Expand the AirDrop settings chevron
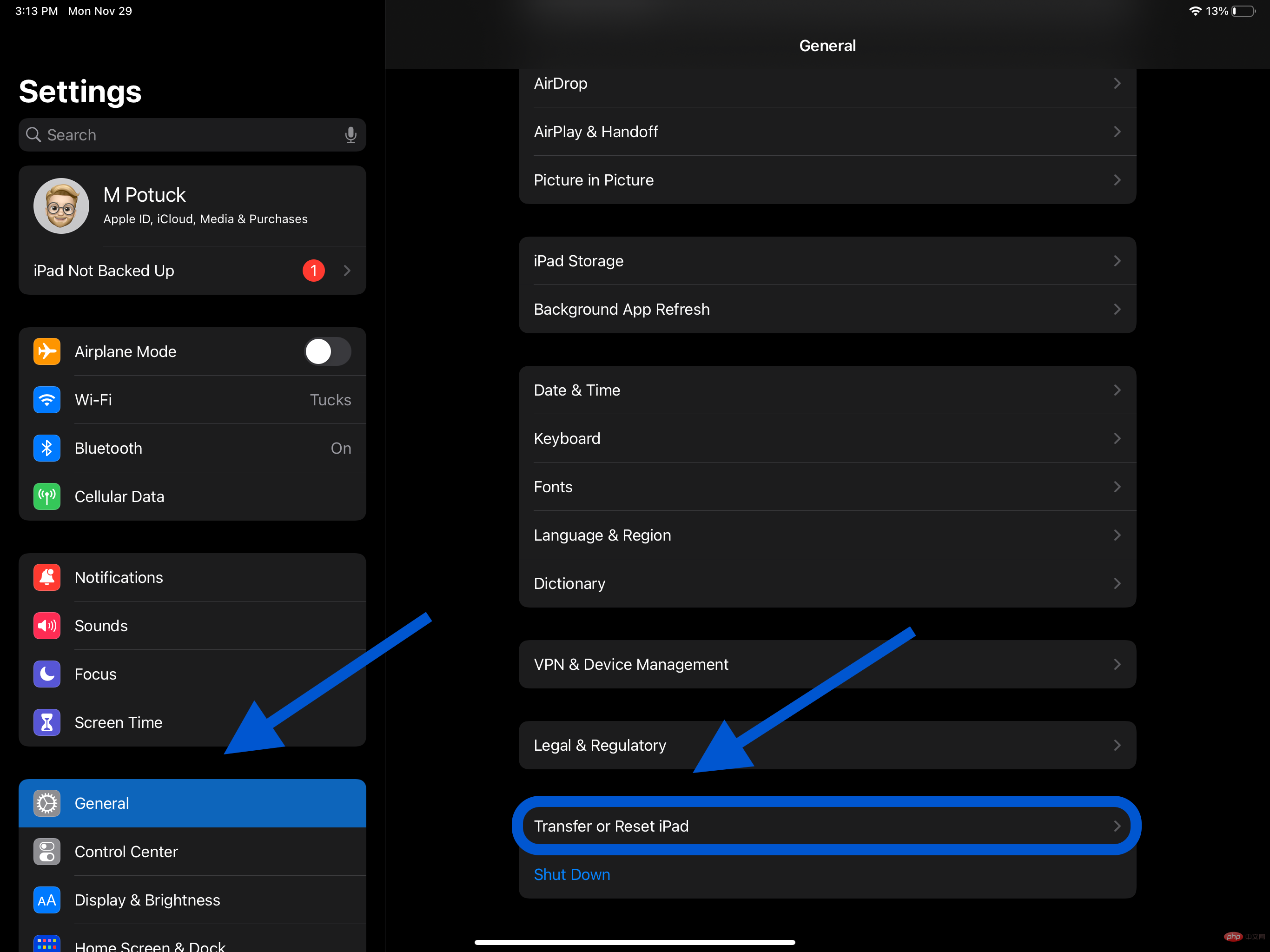The width and height of the screenshot is (1270, 952). (x=1117, y=83)
